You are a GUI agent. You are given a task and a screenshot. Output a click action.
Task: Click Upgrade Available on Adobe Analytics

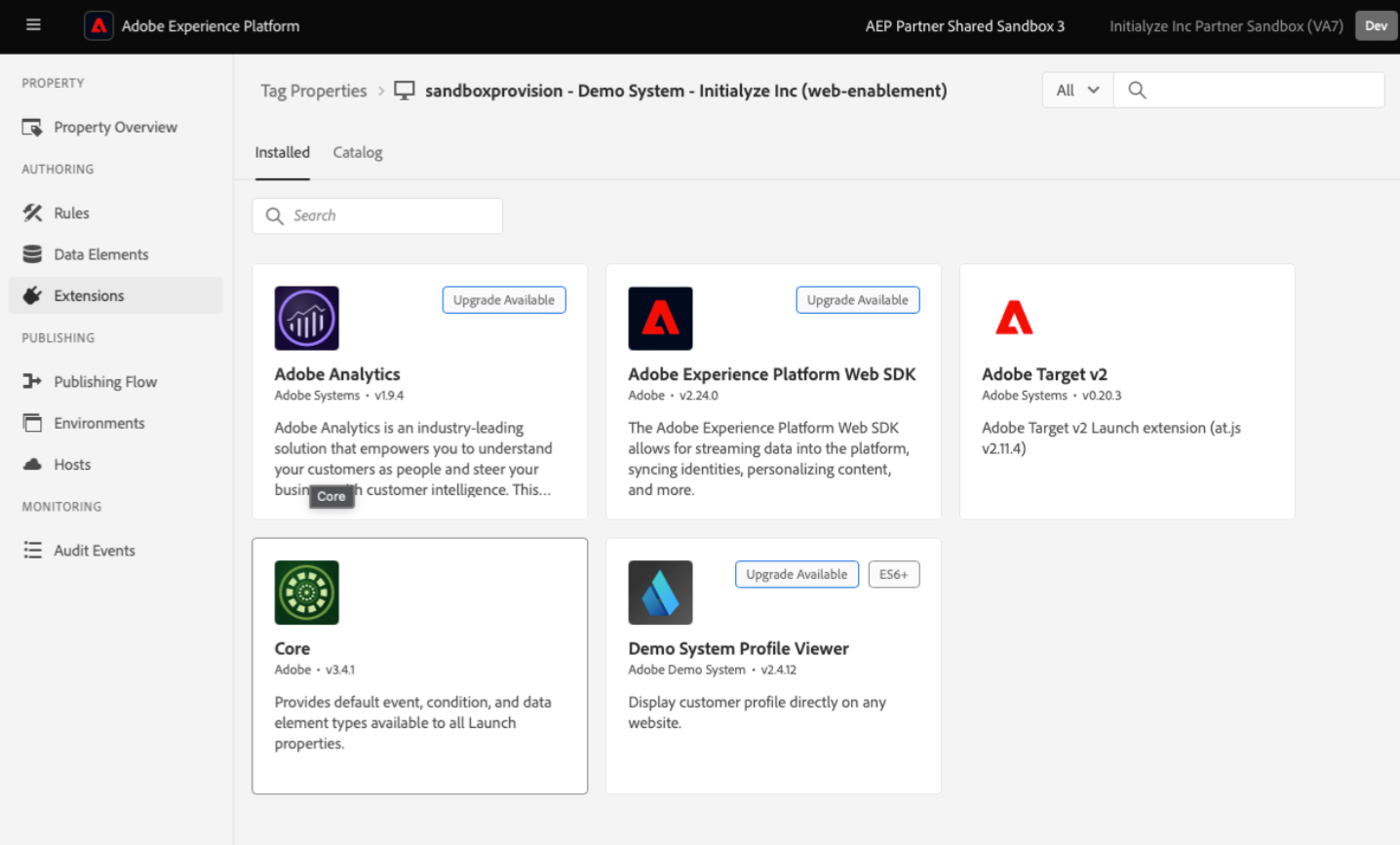coord(504,300)
